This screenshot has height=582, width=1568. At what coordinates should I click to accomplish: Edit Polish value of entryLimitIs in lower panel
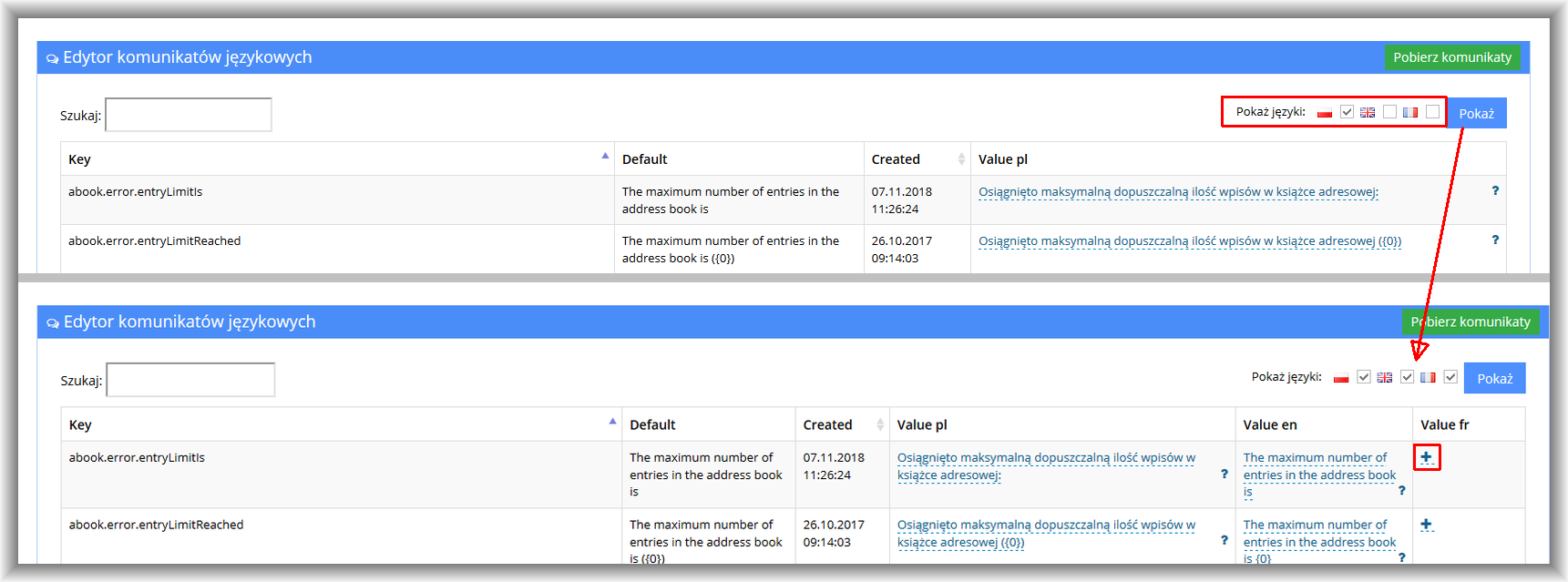point(1046,466)
